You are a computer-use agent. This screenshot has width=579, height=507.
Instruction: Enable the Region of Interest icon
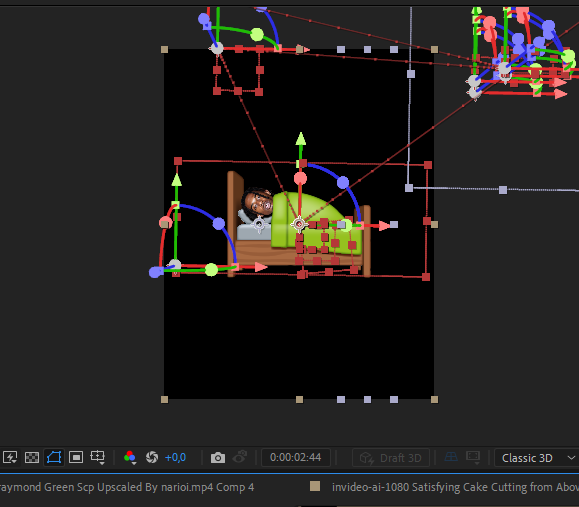pyautogui.click(x=76, y=458)
